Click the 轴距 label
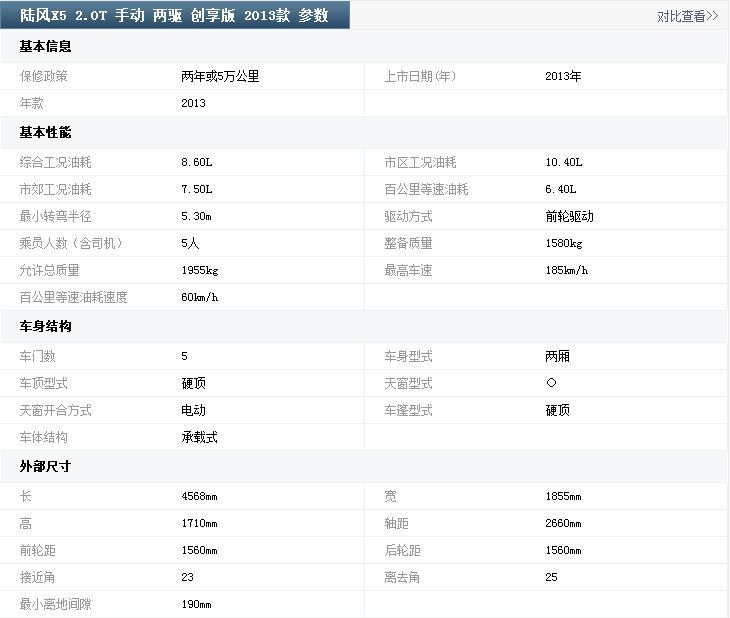This screenshot has width=730, height=618. (x=396, y=524)
